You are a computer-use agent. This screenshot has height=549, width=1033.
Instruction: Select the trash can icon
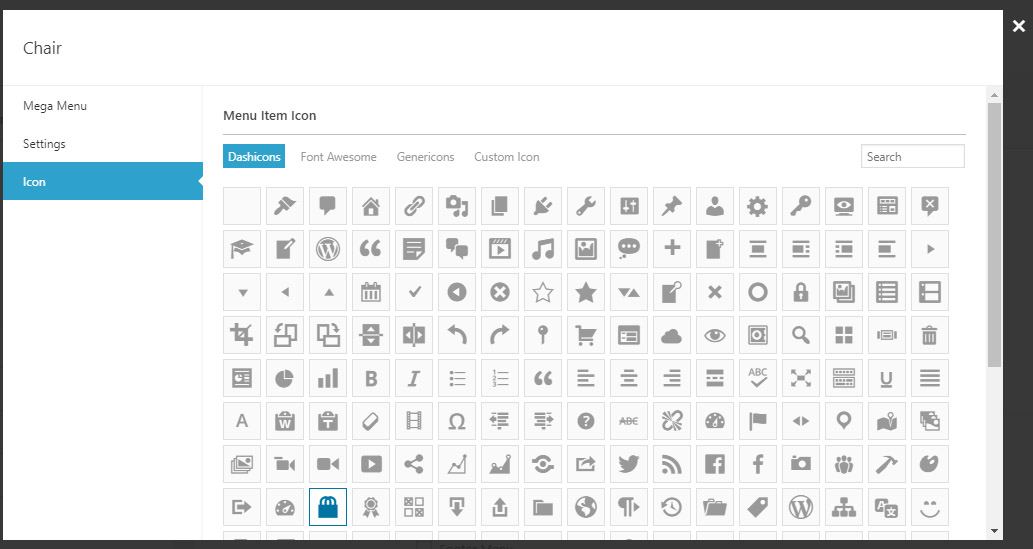coord(930,335)
